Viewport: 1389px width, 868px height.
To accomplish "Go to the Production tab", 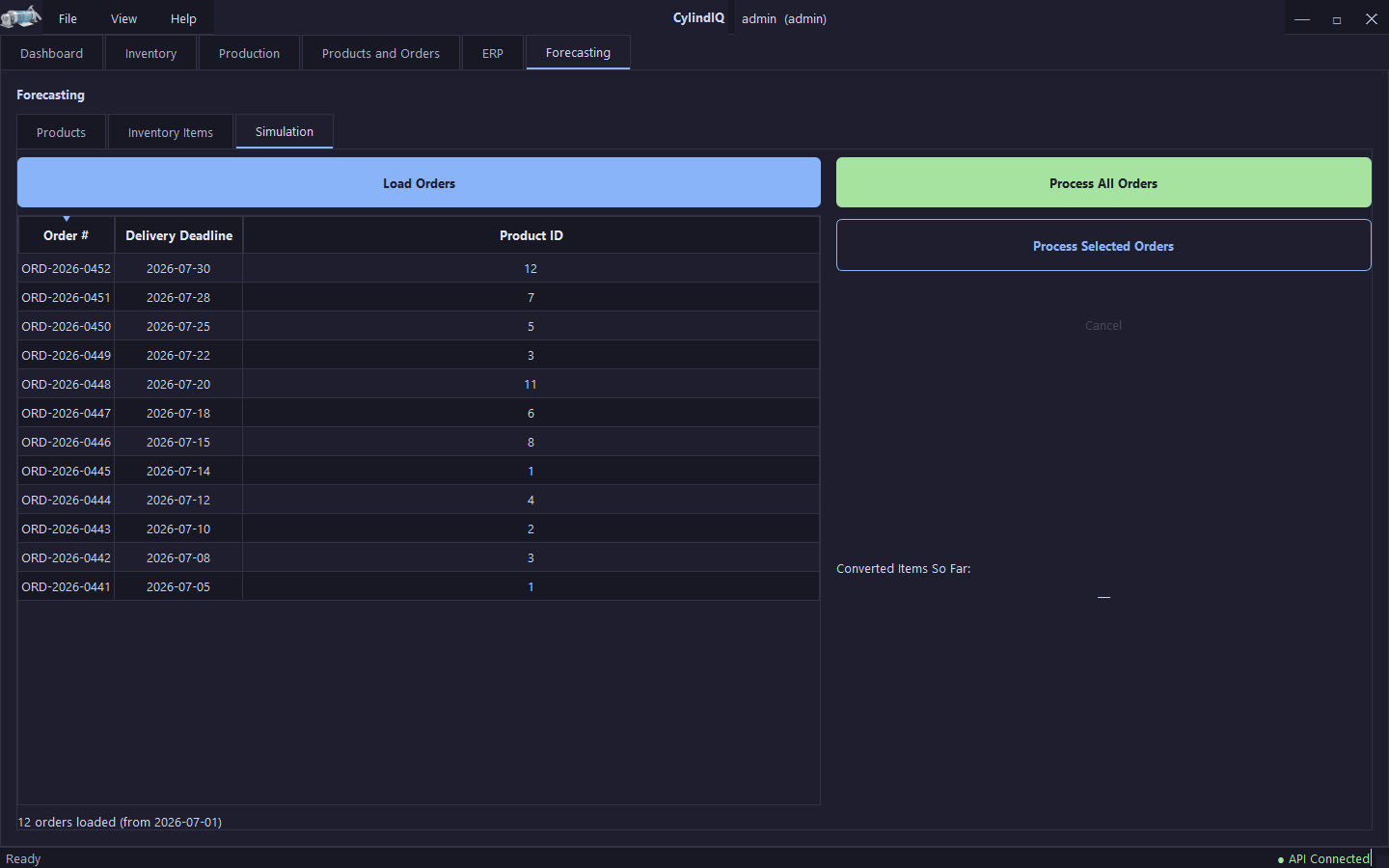I will [x=249, y=53].
